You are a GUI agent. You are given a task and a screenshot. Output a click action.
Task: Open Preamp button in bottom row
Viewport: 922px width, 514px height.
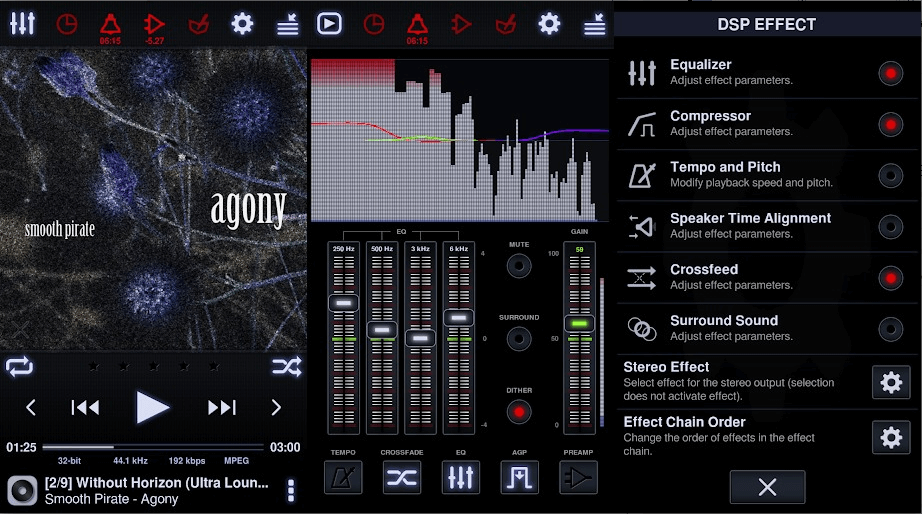coord(578,478)
